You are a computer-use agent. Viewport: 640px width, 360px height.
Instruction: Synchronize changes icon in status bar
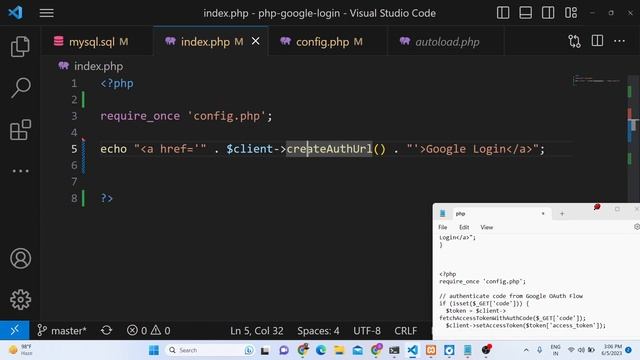(107, 330)
